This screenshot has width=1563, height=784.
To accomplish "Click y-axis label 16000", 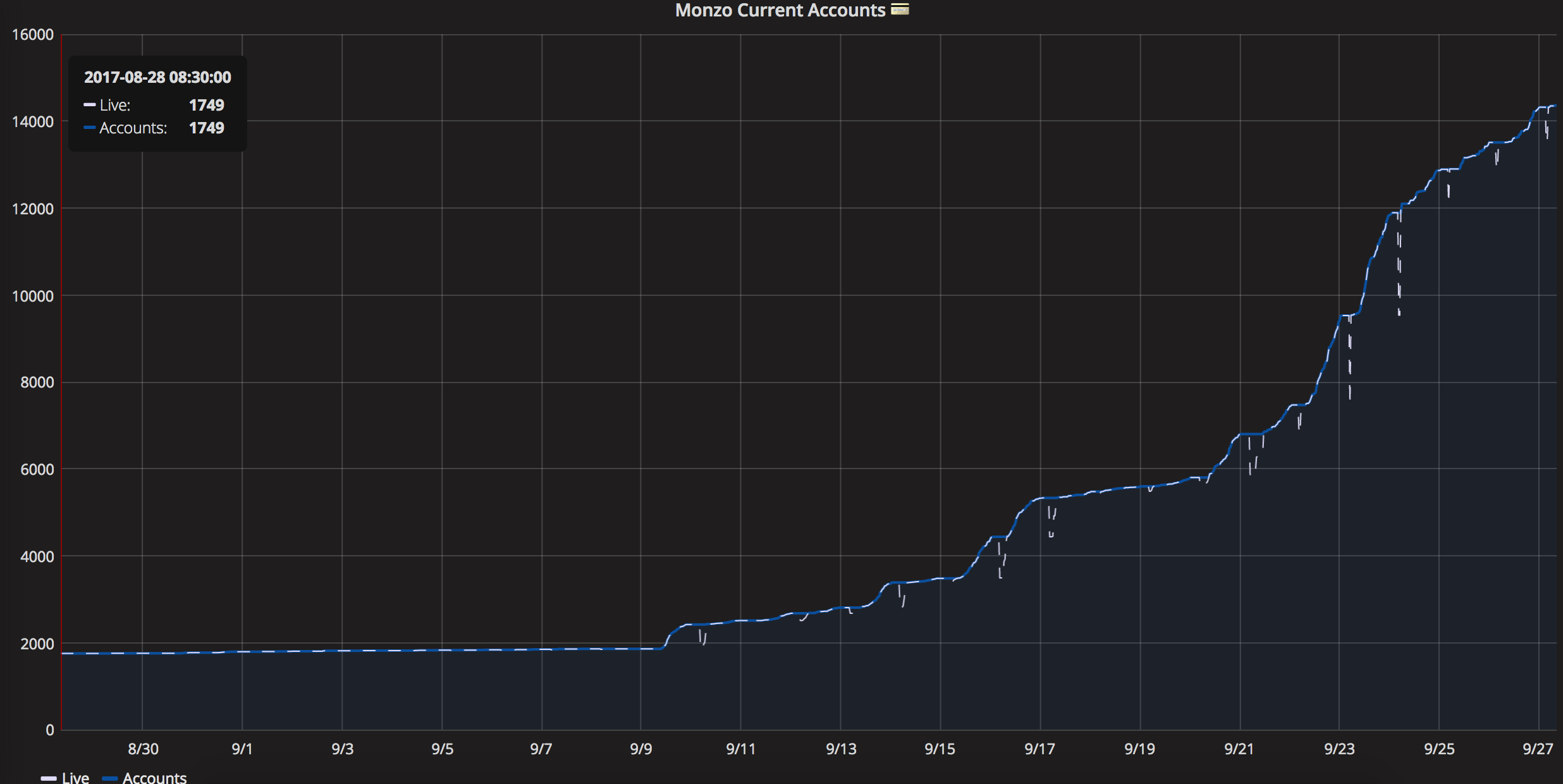I will point(33,35).
